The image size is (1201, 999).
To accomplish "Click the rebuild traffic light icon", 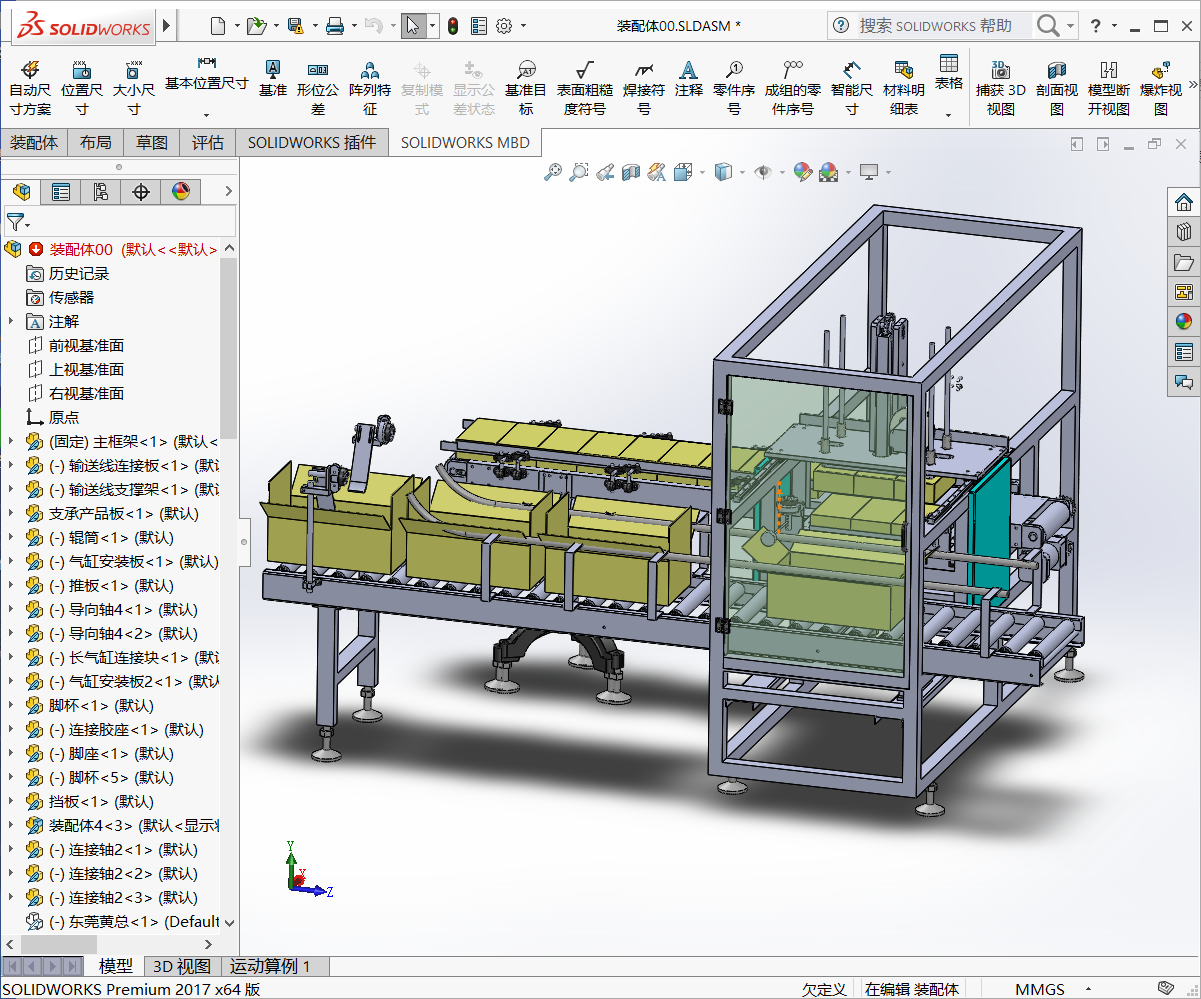I will point(453,26).
